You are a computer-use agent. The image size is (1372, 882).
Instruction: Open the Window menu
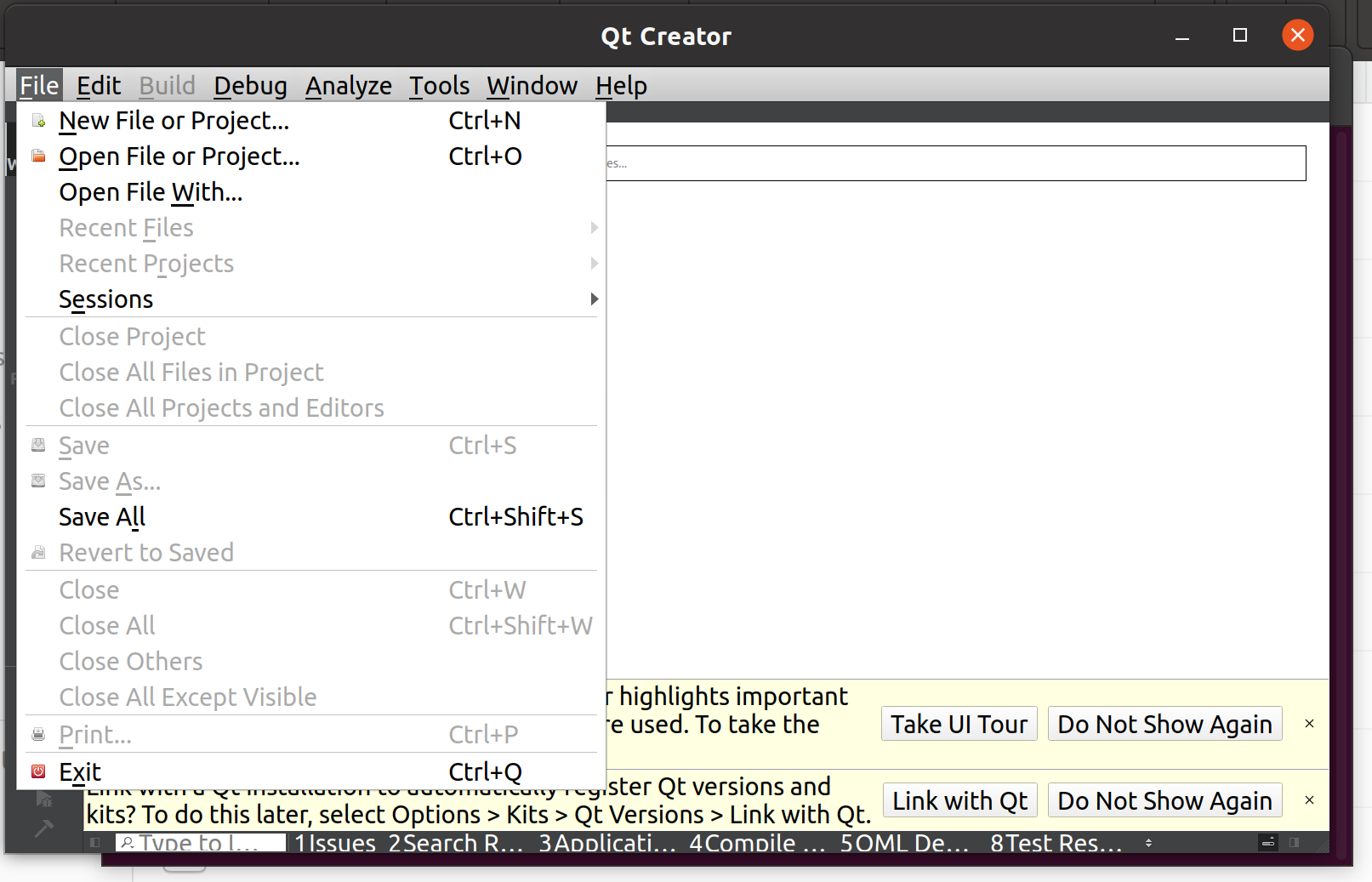click(x=532, y=86)
